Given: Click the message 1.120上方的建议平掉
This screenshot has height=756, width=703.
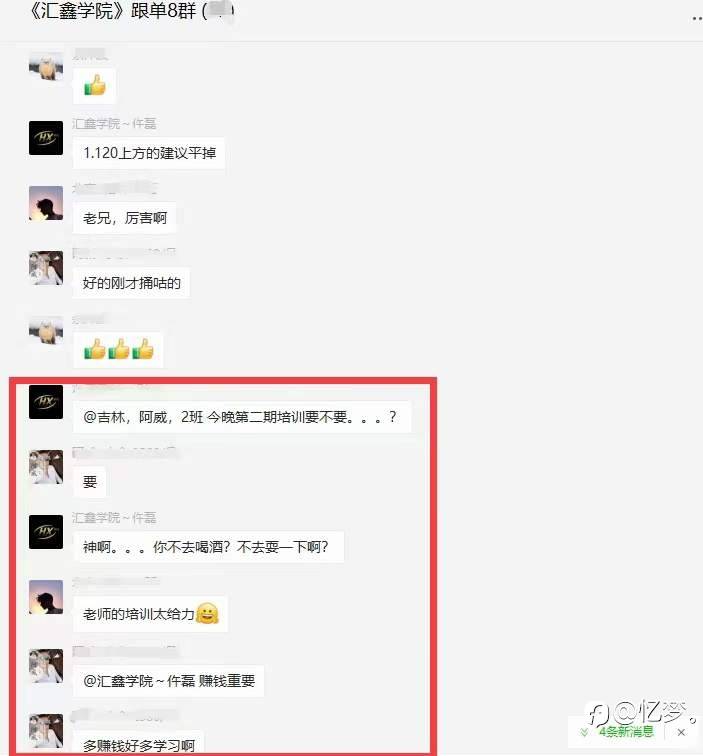Looking at the screenshot, I should [x=149, y=153].
